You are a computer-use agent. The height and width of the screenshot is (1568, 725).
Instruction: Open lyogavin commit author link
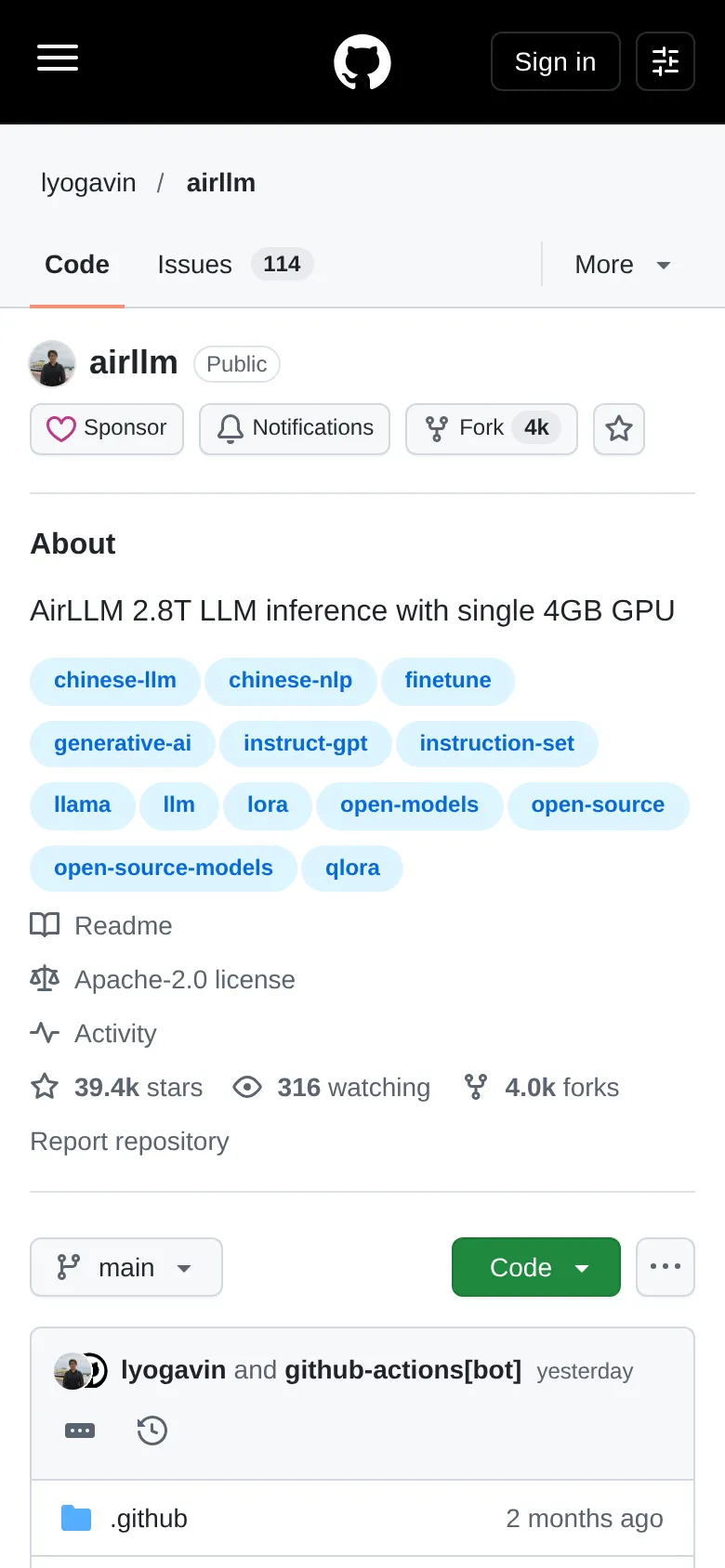[x=174, y=1371]
